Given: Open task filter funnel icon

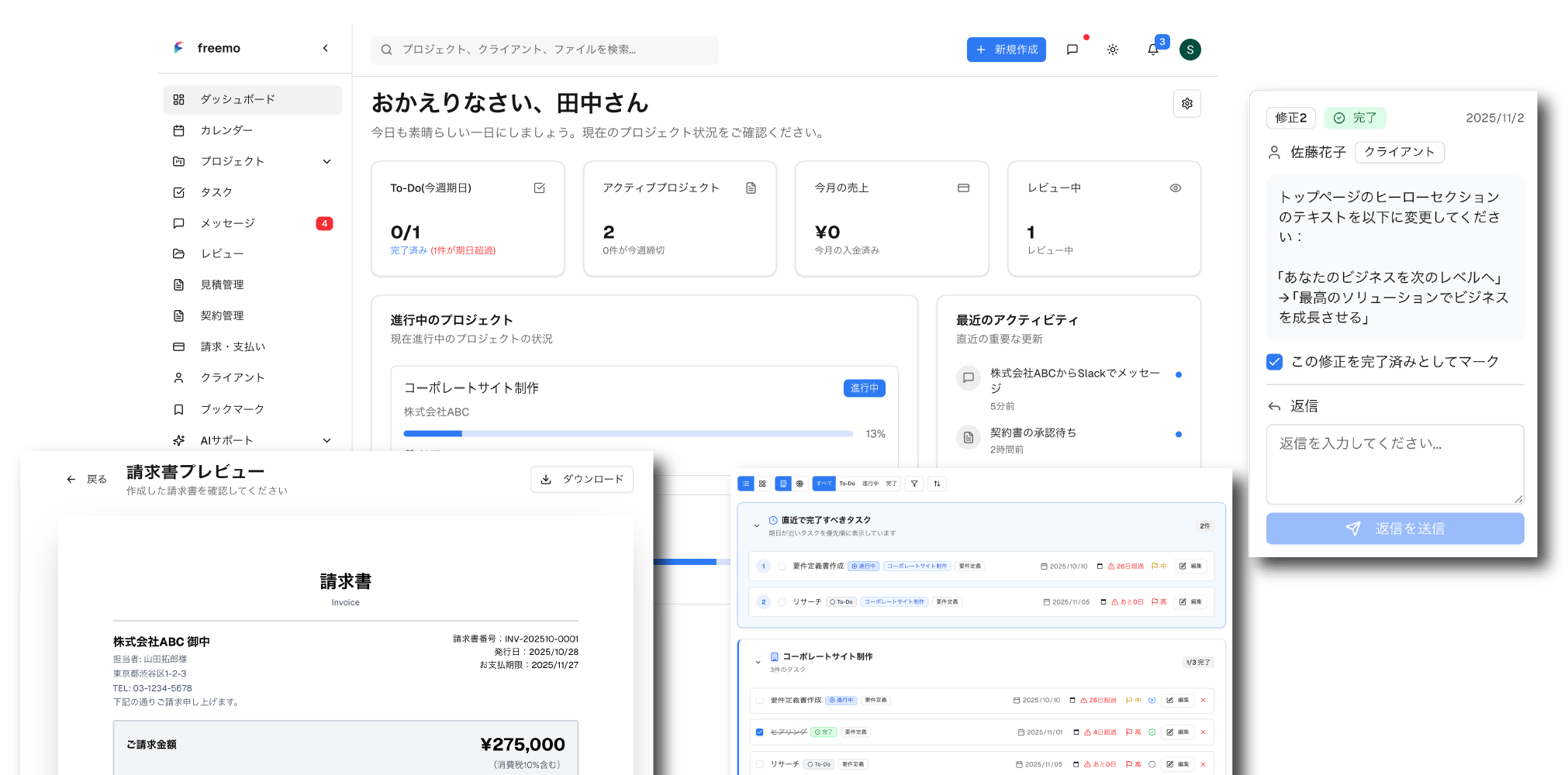Looking at the screenshot, I should 914,484.
